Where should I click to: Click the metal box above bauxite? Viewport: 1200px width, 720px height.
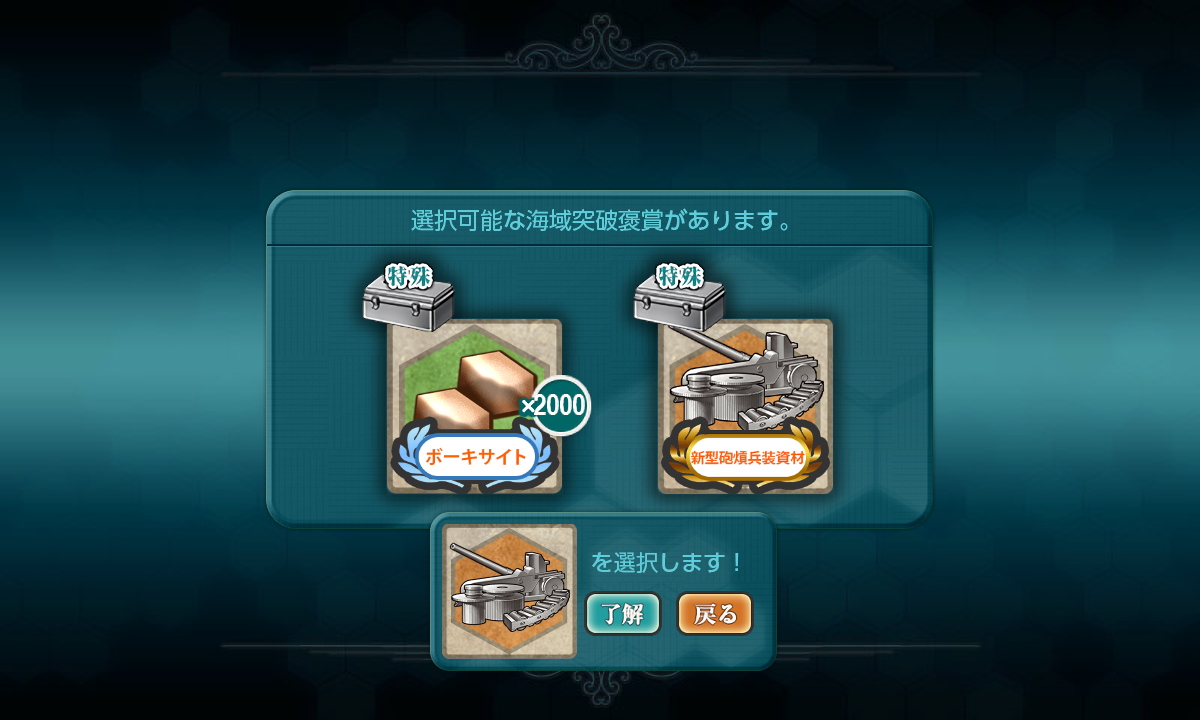(x=408, y=305)
